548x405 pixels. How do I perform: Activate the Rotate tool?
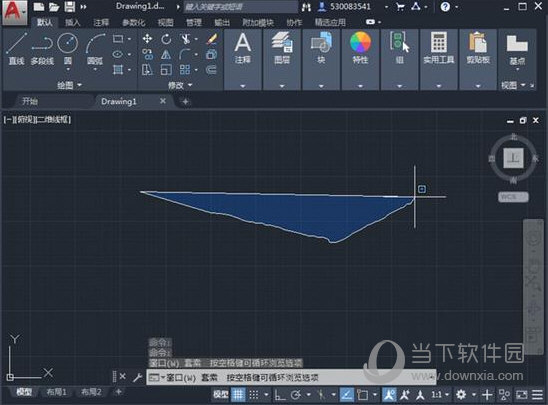tap(166, 38)
